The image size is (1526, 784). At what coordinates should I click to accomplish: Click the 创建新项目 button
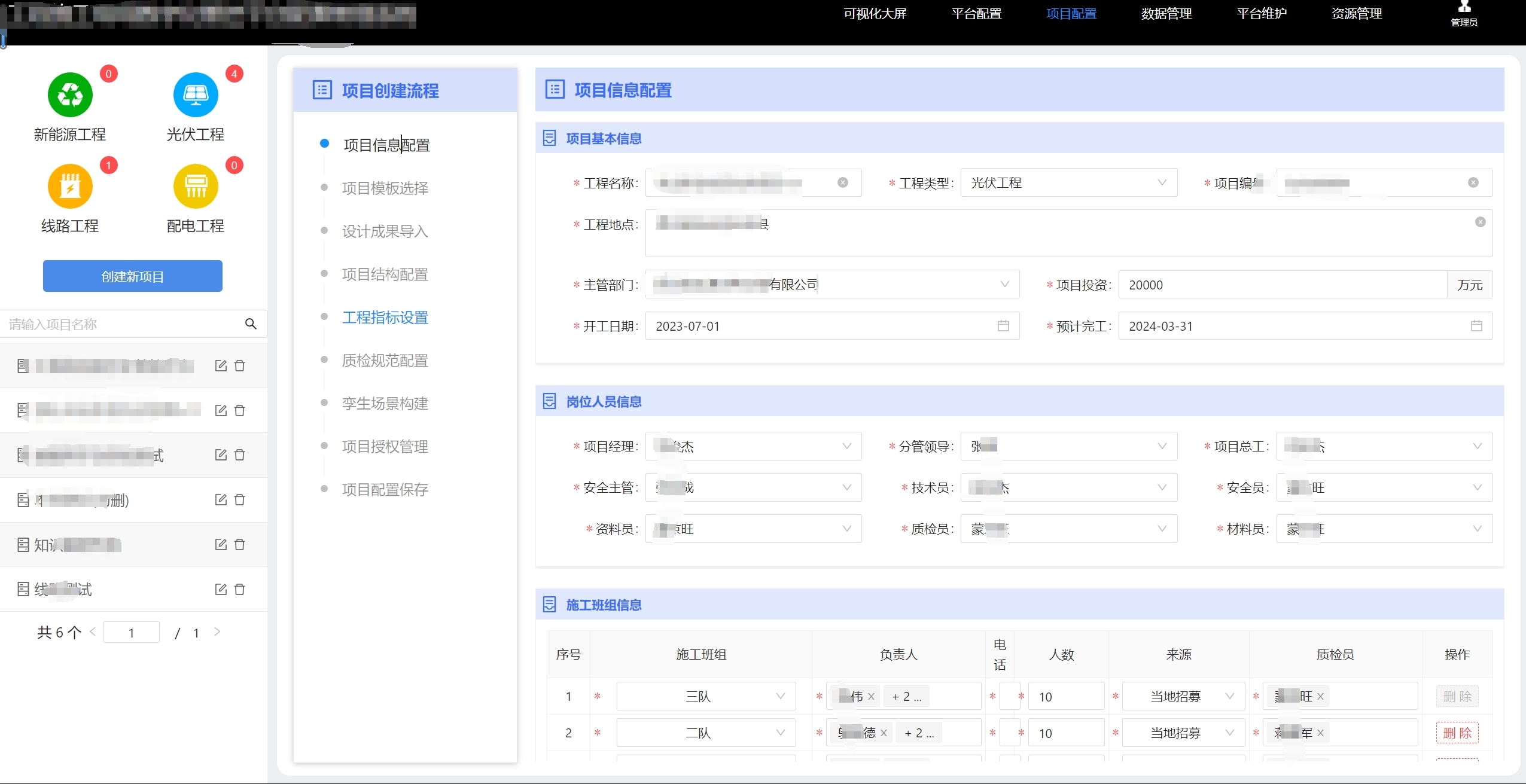(133, 276)
